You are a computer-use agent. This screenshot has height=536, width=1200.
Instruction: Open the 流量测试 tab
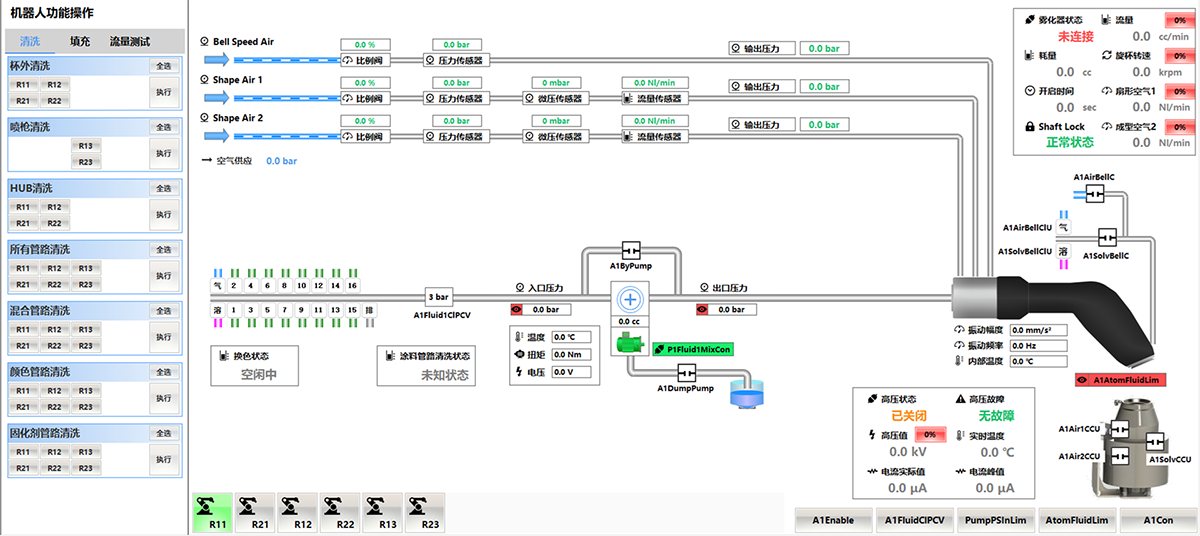point(130,41)
